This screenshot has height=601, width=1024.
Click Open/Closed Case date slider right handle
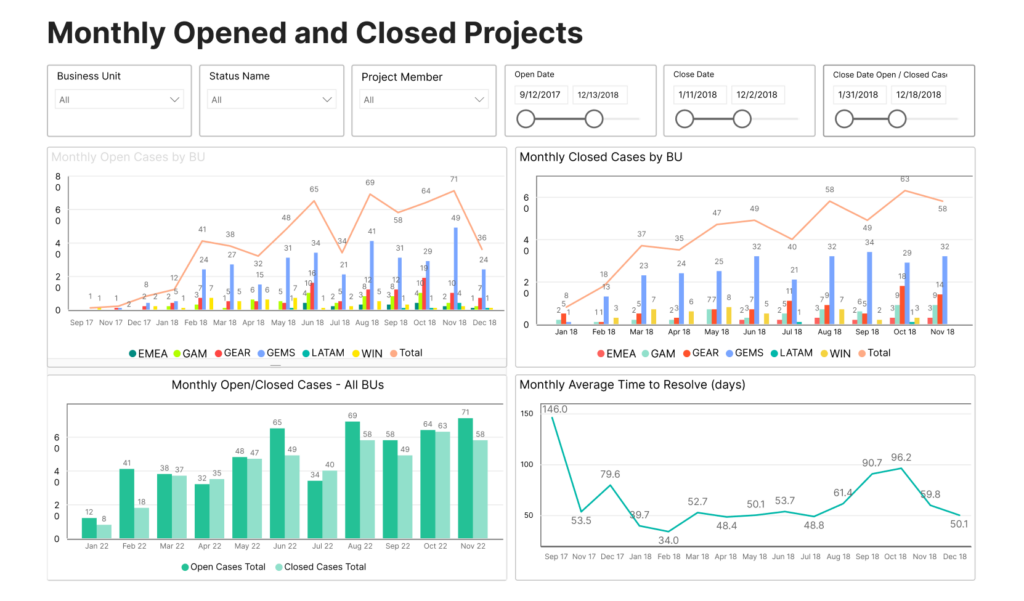tap(897, 119)
